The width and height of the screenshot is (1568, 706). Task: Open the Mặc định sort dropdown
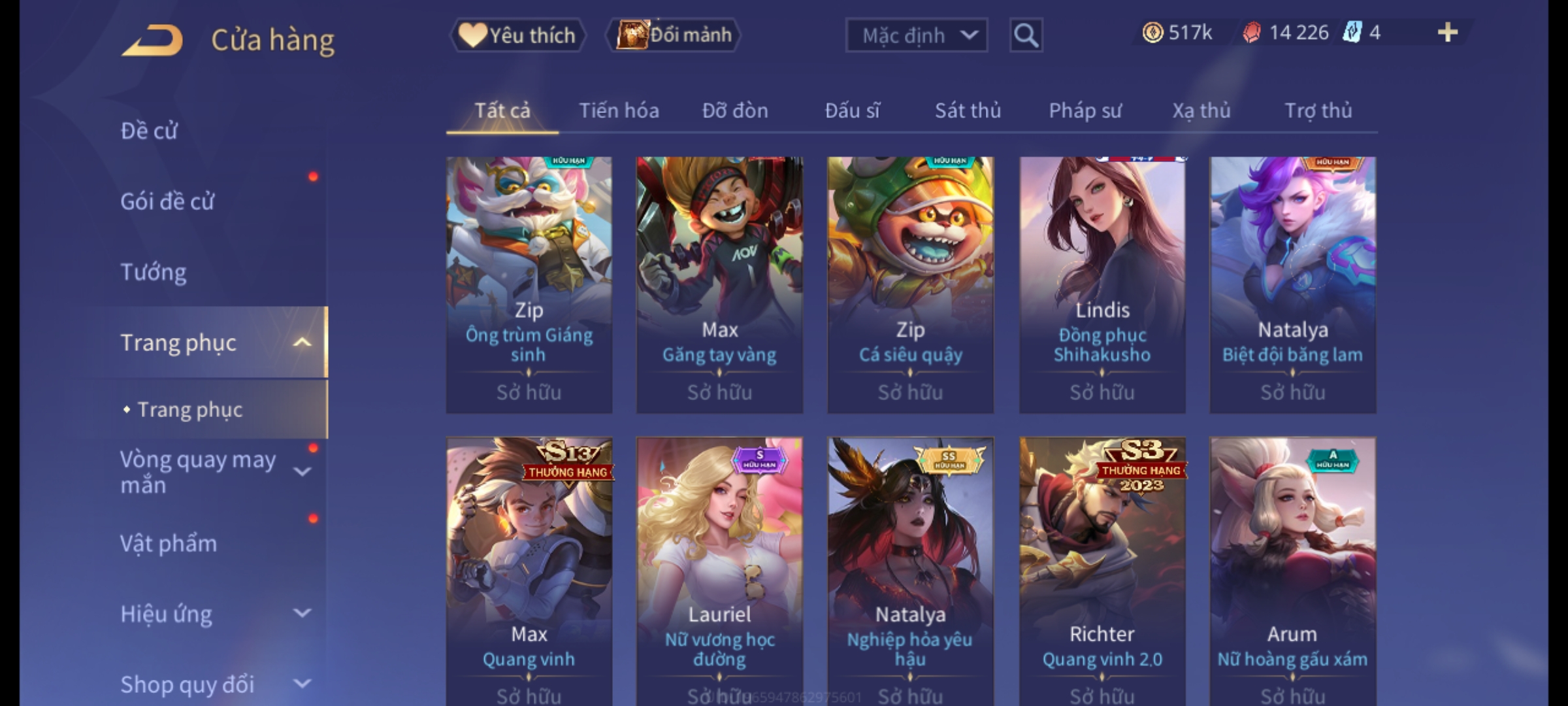coord(916,35)
